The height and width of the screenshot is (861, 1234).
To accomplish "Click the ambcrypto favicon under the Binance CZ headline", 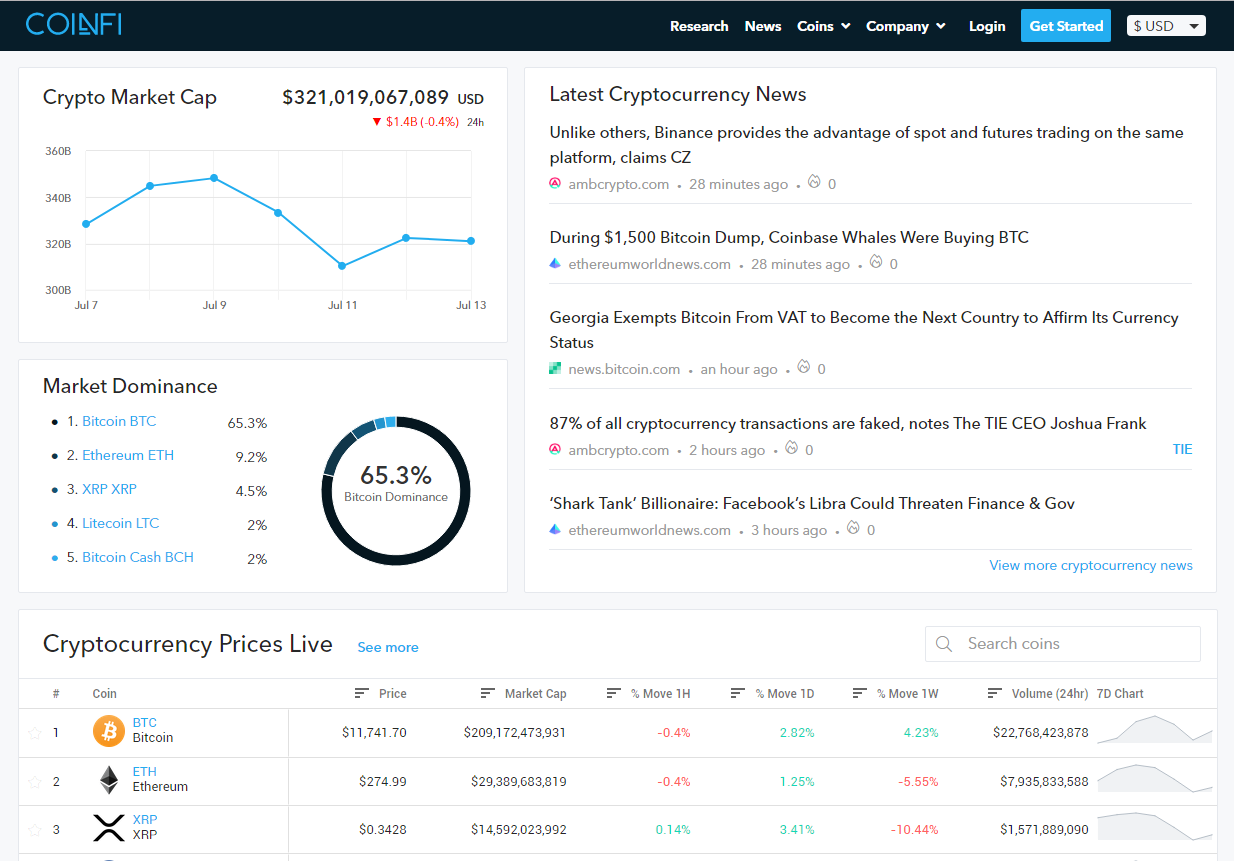I will (556, 184).
